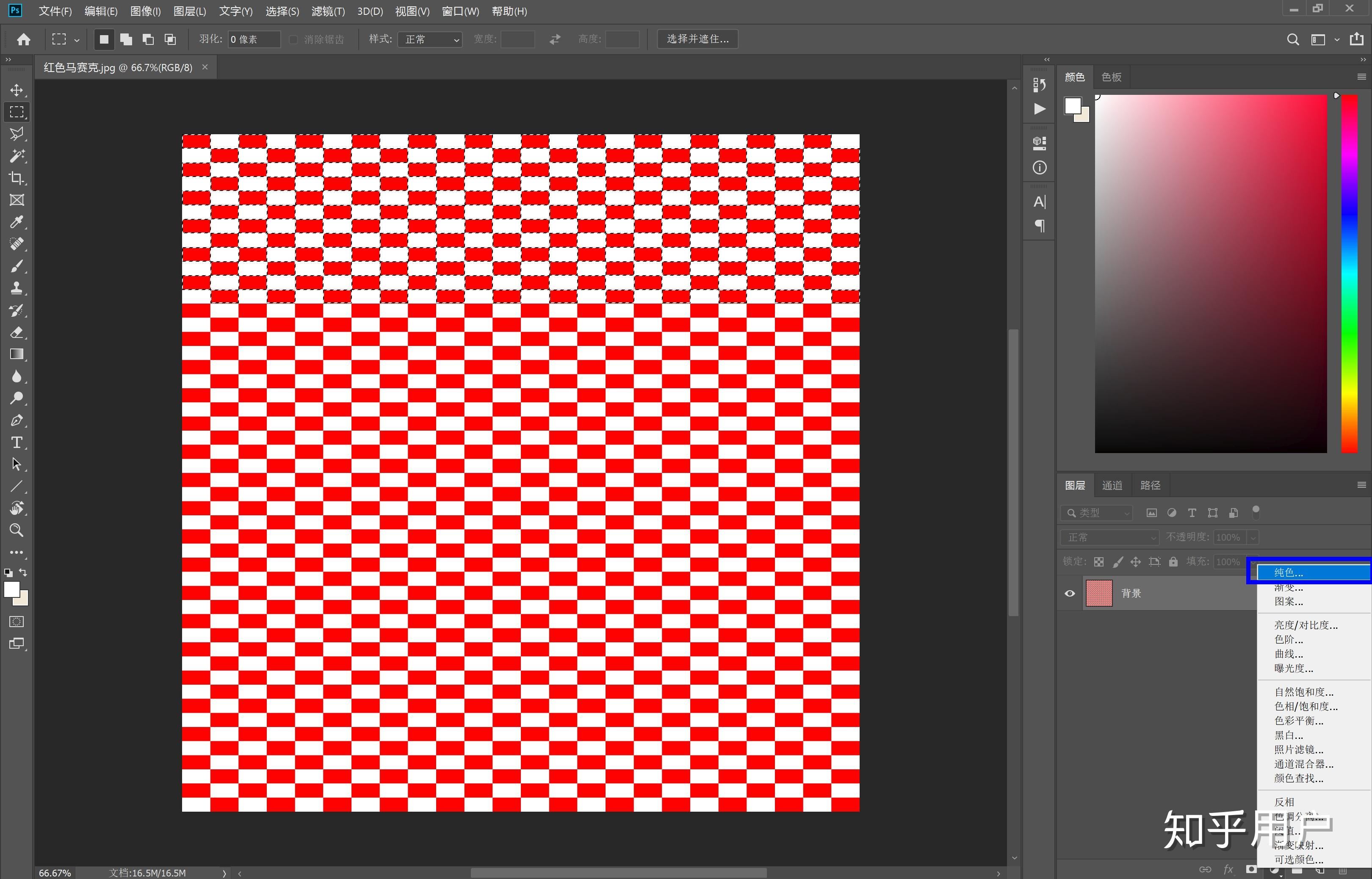Toggle the lock all padlock icon

pyautogui.click(x=1173, y=561)
